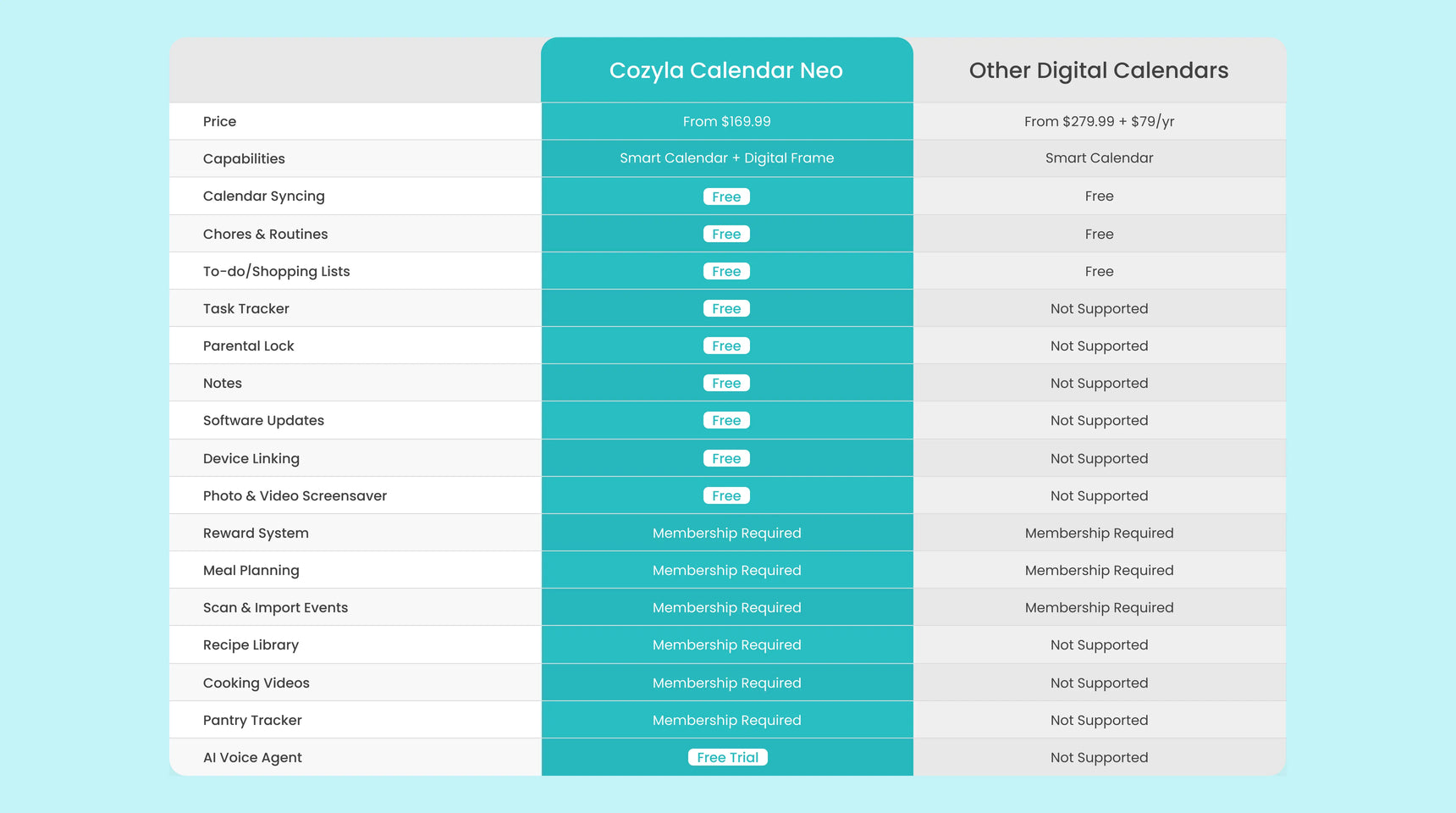Click Other Calendars' "Membership Required" for Scan & Import Events
The height and width of the screenshot is (813, 1456).
point(1100,607)
